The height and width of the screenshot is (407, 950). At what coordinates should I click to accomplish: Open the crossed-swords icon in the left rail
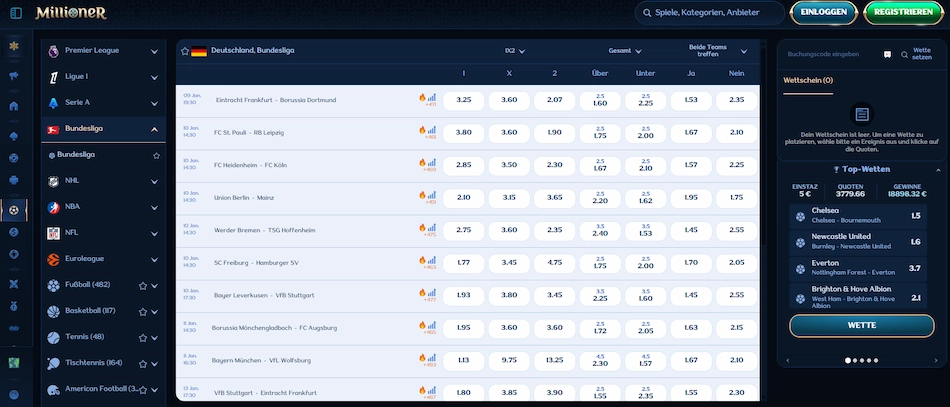[14, 283]
